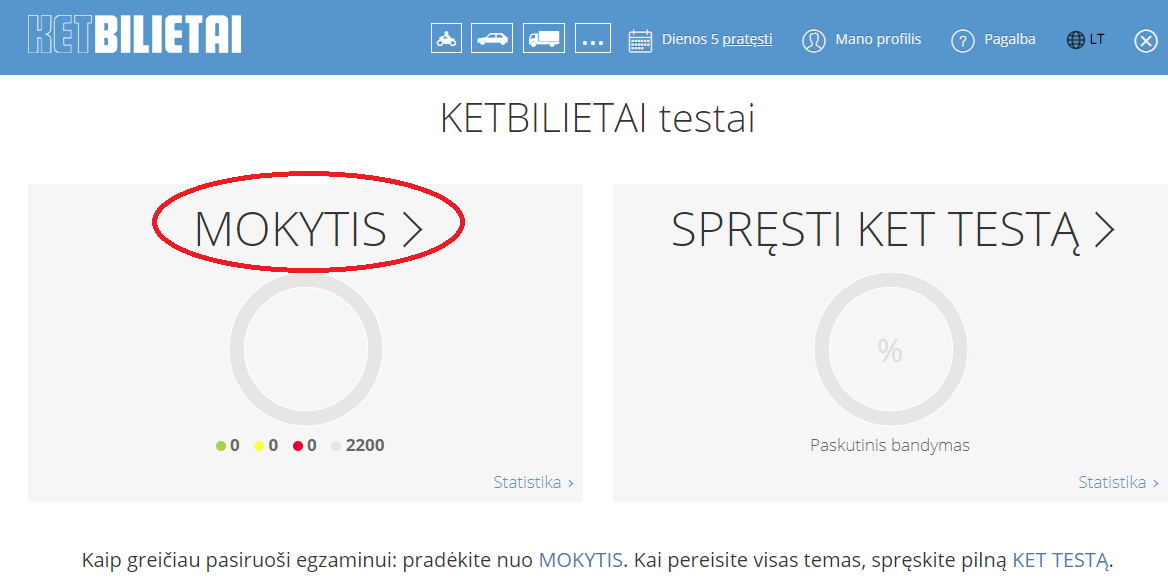Click the pratęsti link
The height and width of the screenshot is (582, 1168).
747,40
